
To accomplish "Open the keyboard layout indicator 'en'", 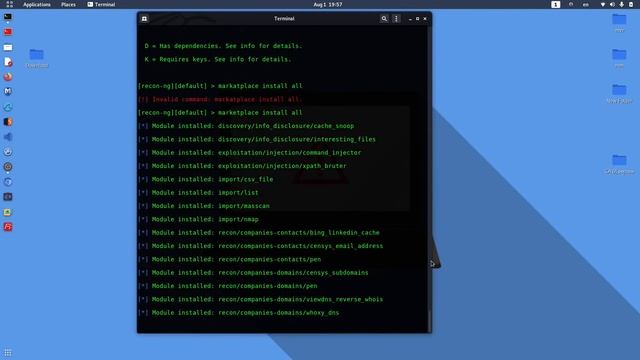I will tap(586, 4).
